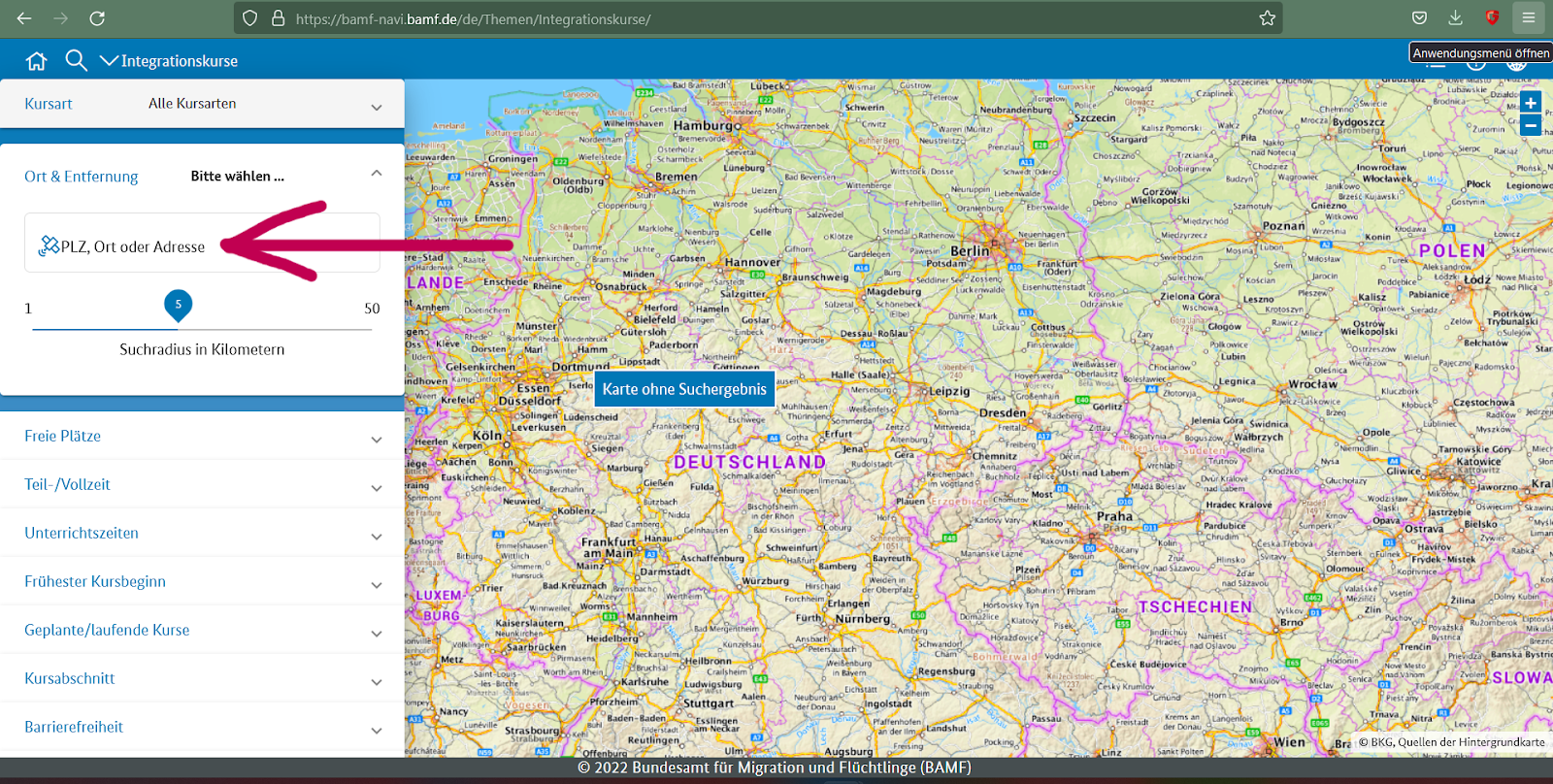Zoom out on the map
The image size is (1553, 784).
point(1531,125)
